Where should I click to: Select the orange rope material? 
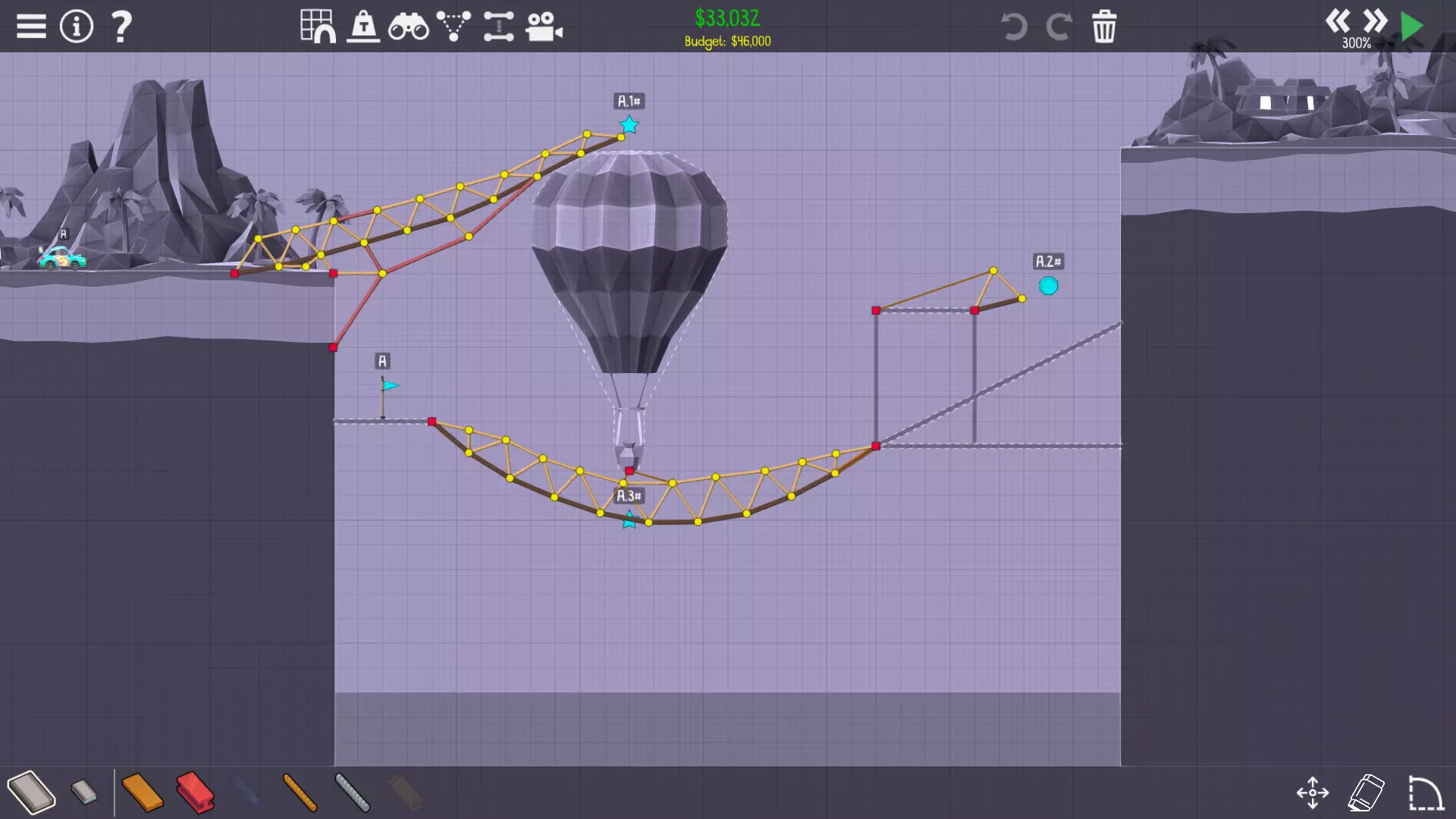click(300, 792)
